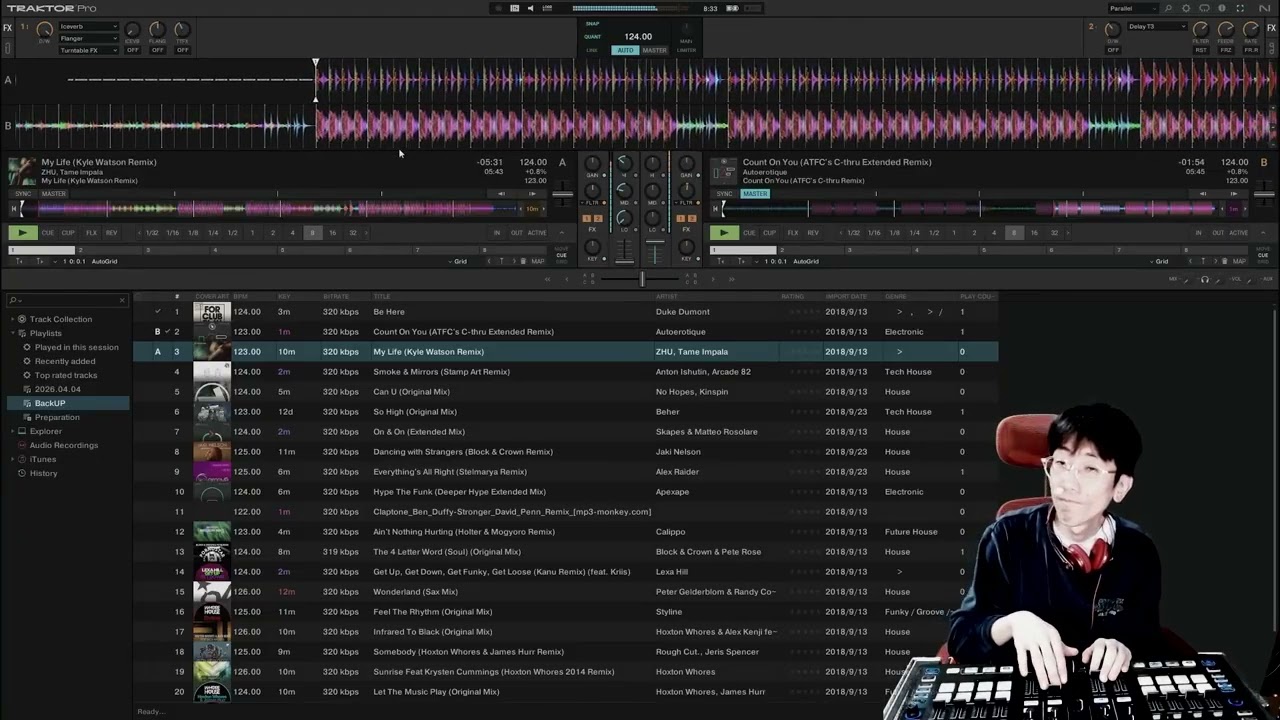Open the 'Top rated tracks' playlist

click(x=66, y=375)
